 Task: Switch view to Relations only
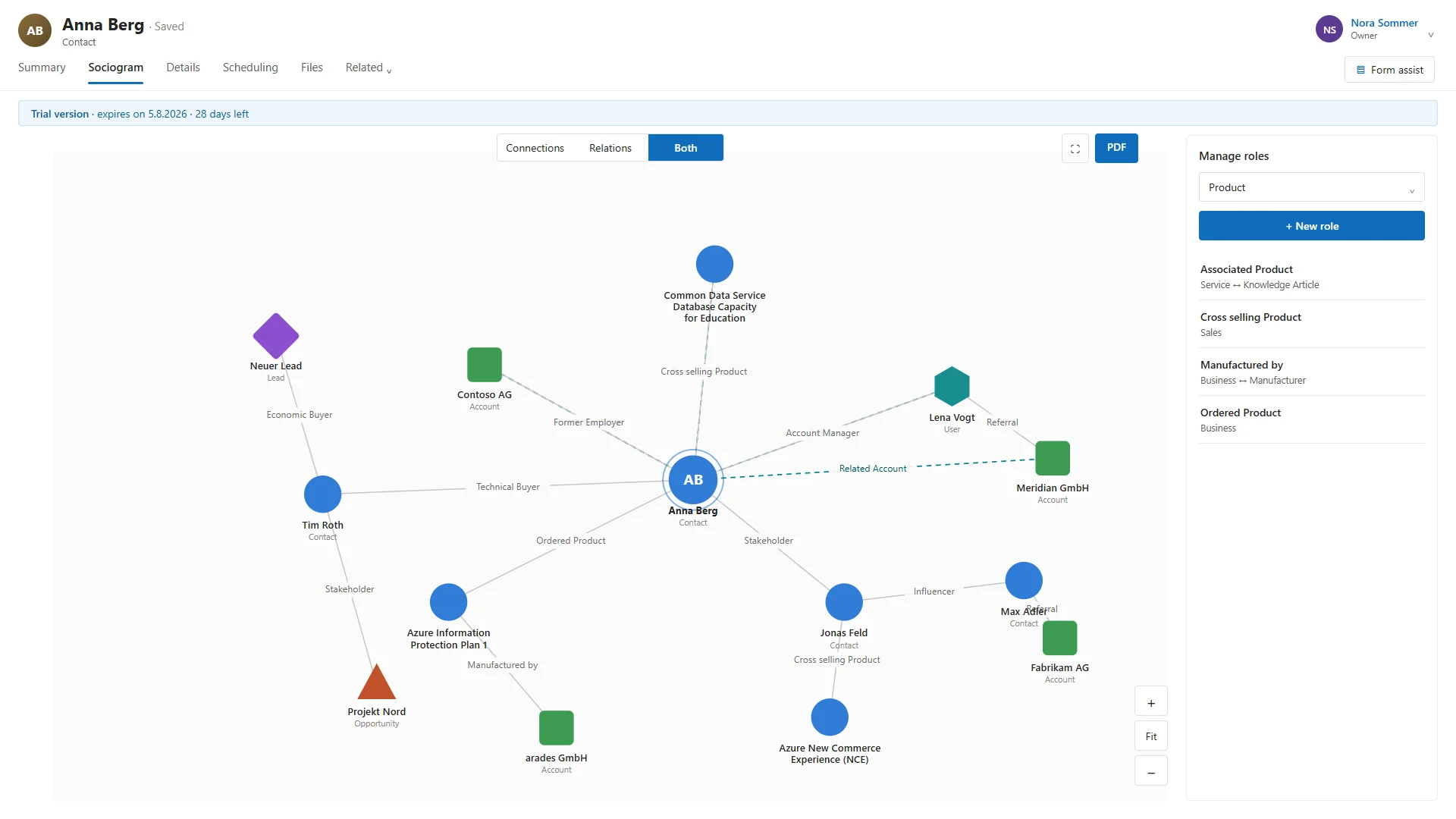click(x=610, y=148)
